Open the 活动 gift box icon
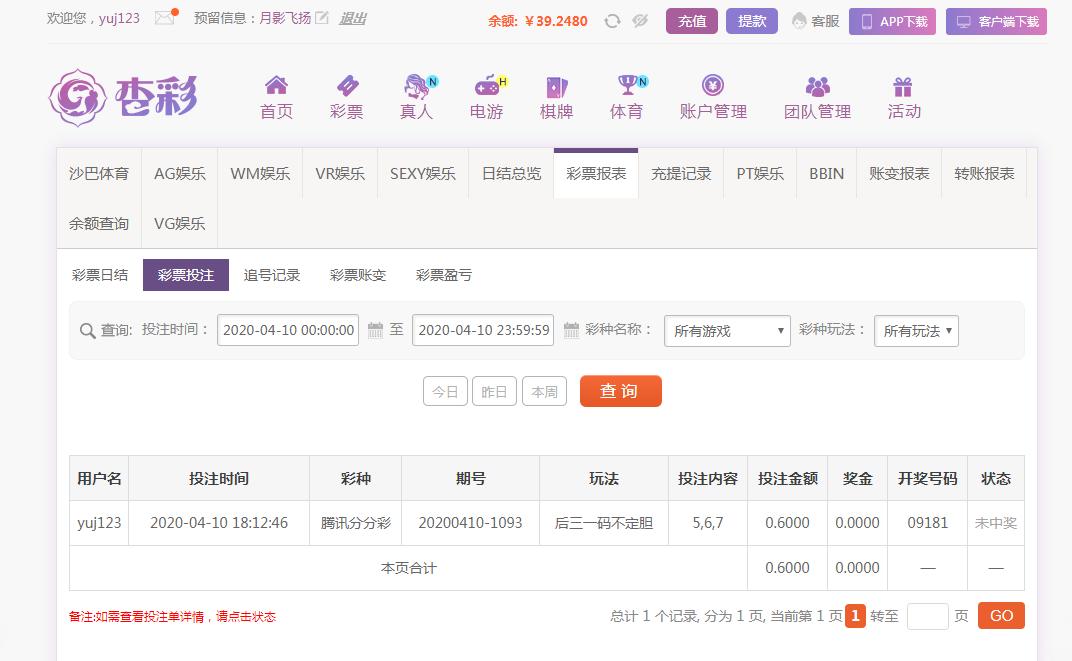Screen dimensions: 1072x661 point(903,86)
